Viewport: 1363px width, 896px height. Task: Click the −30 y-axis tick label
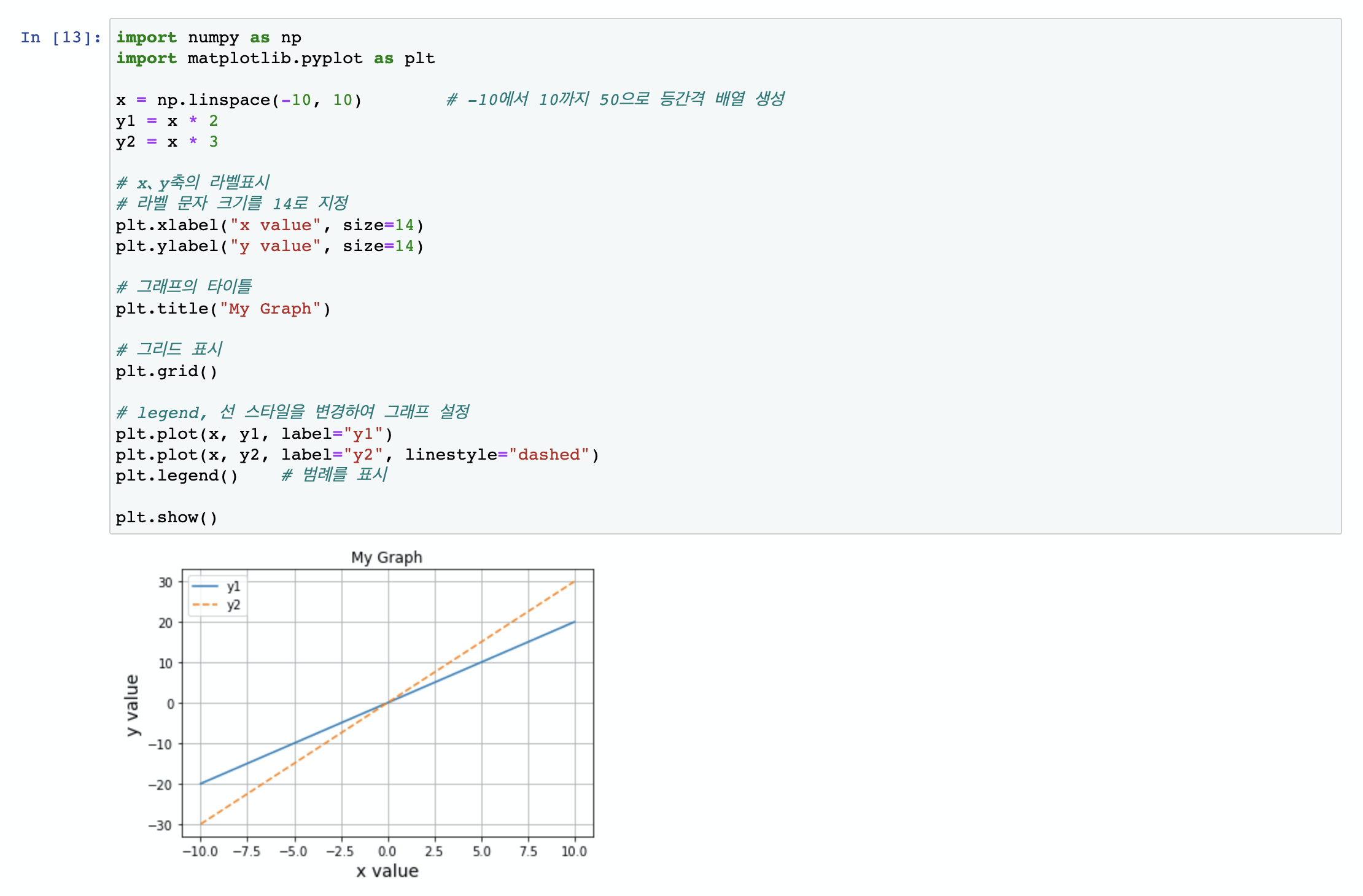point(160,825)
